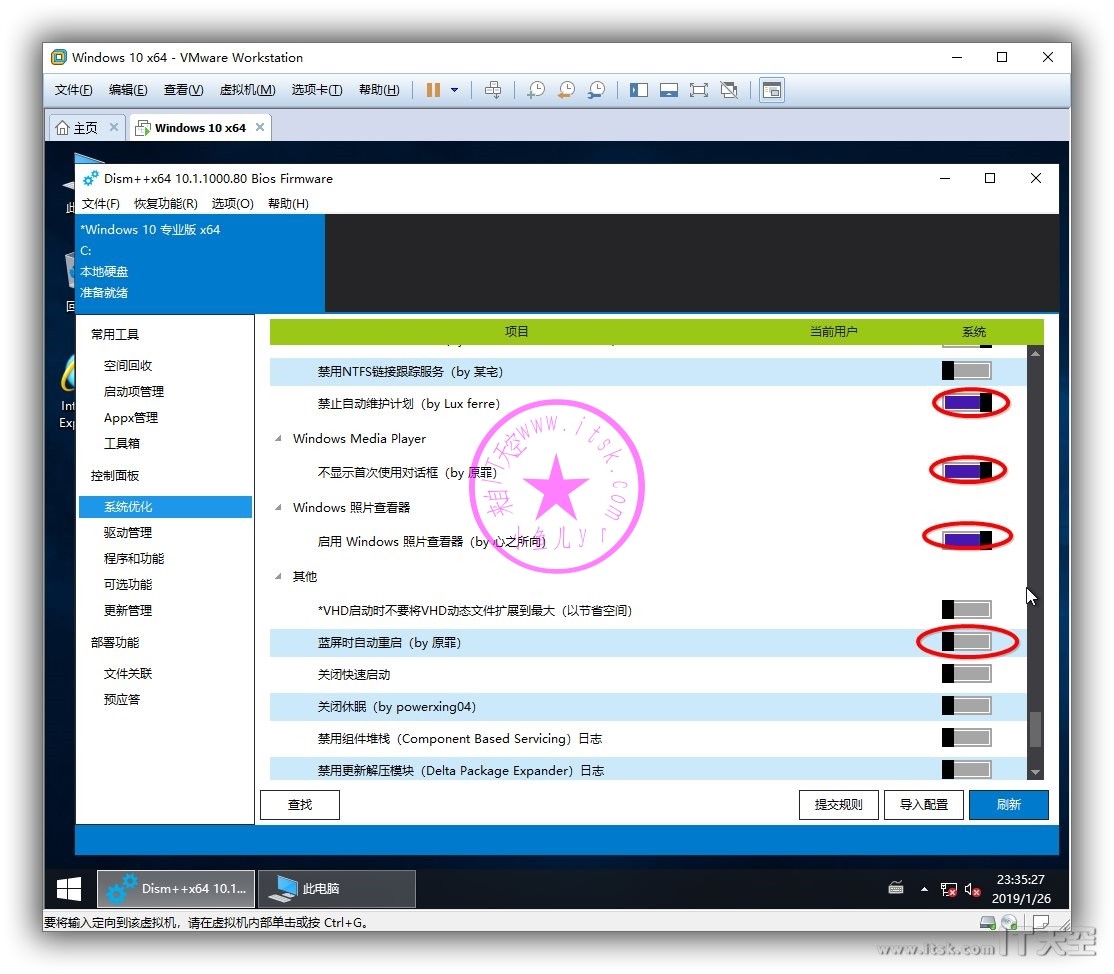Open 工具箱 in the sidebar
1114x974 pixels.
pyautogui.click(x=121, y=443)
